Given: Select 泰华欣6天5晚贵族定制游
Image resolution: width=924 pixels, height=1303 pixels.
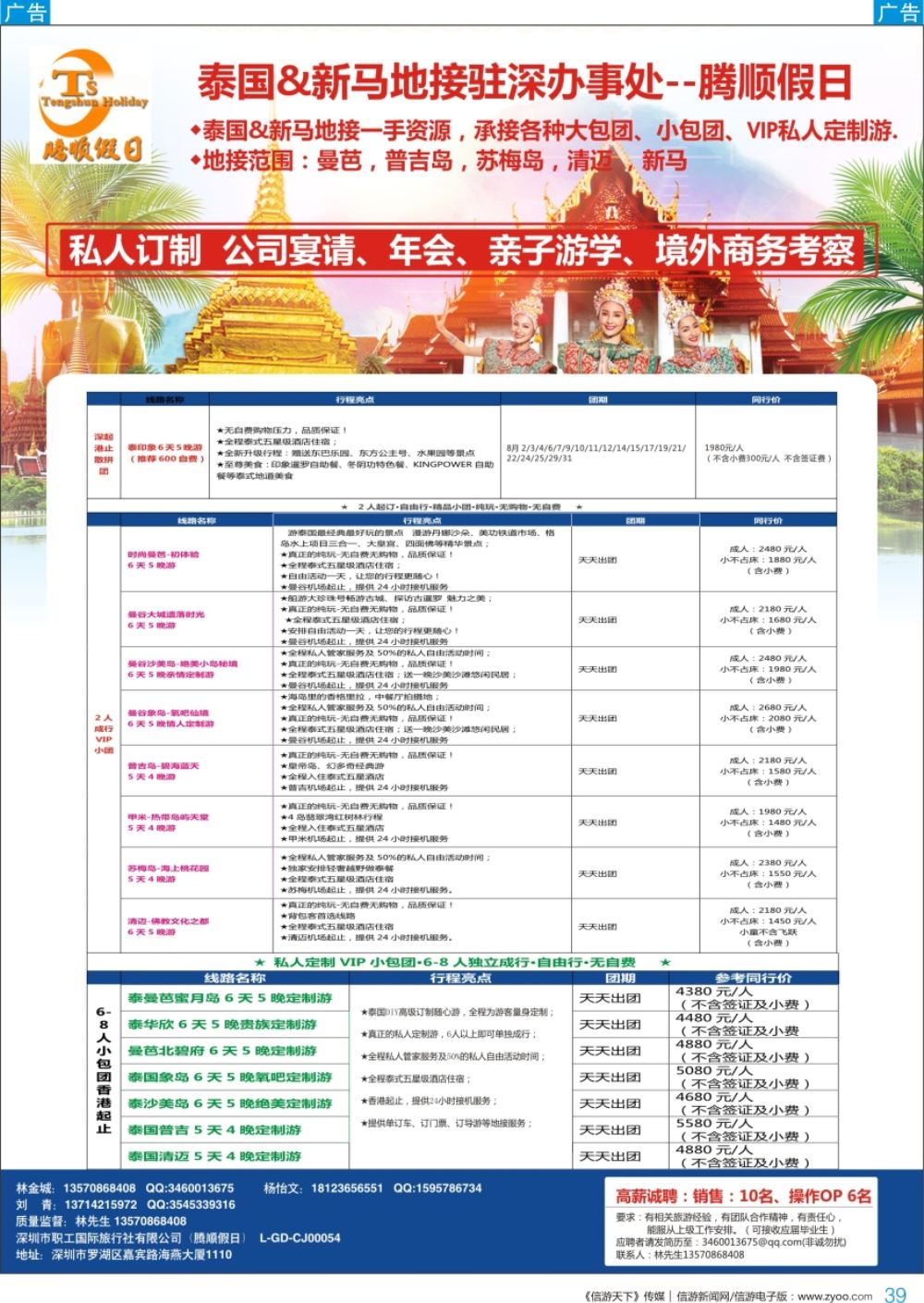Looking at the screenshot, I should point(223,1024).
